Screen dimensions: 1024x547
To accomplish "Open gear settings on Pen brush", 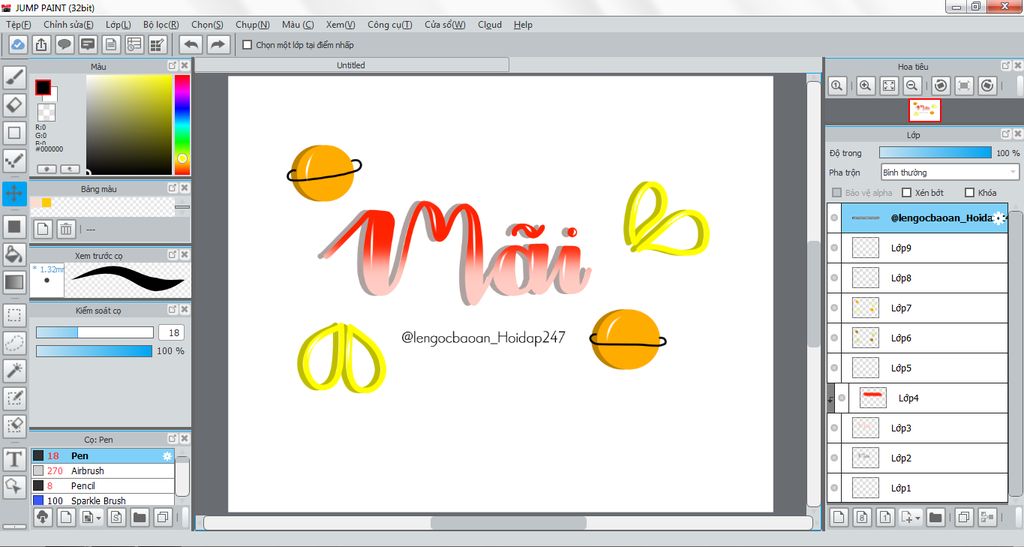I will tap(167, 456).
